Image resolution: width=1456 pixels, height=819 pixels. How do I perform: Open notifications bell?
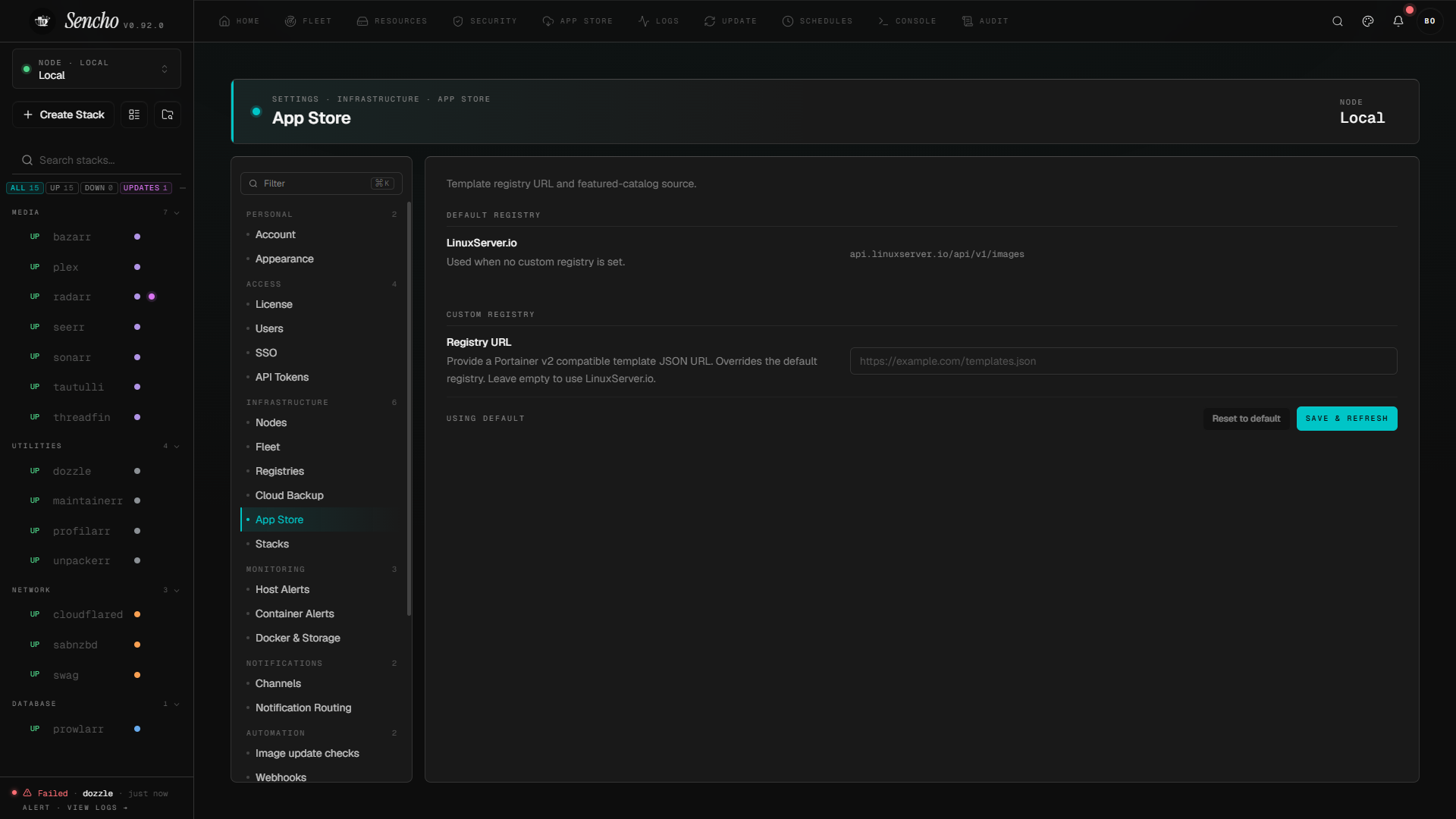pyautogui.click(x=1398, y=21)
